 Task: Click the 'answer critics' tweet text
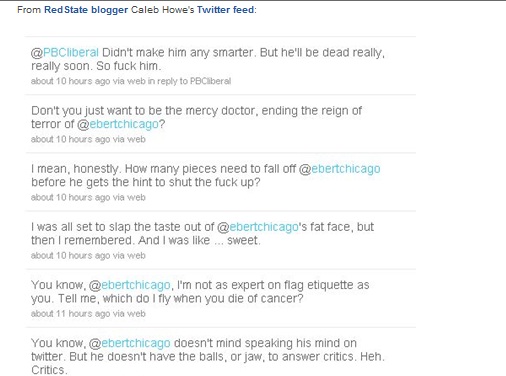pyautogui.click(x=208, y=356)
